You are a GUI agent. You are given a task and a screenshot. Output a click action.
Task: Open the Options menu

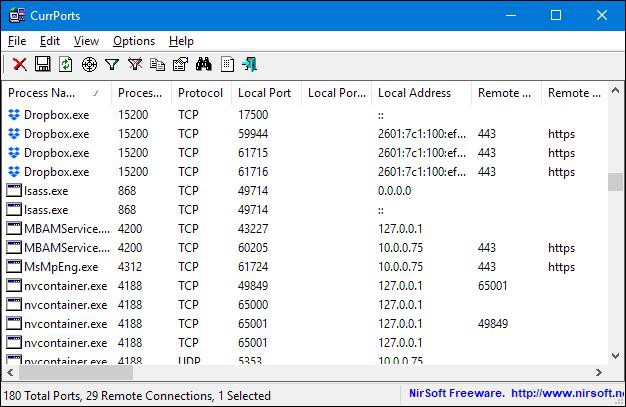pos(134,41)
